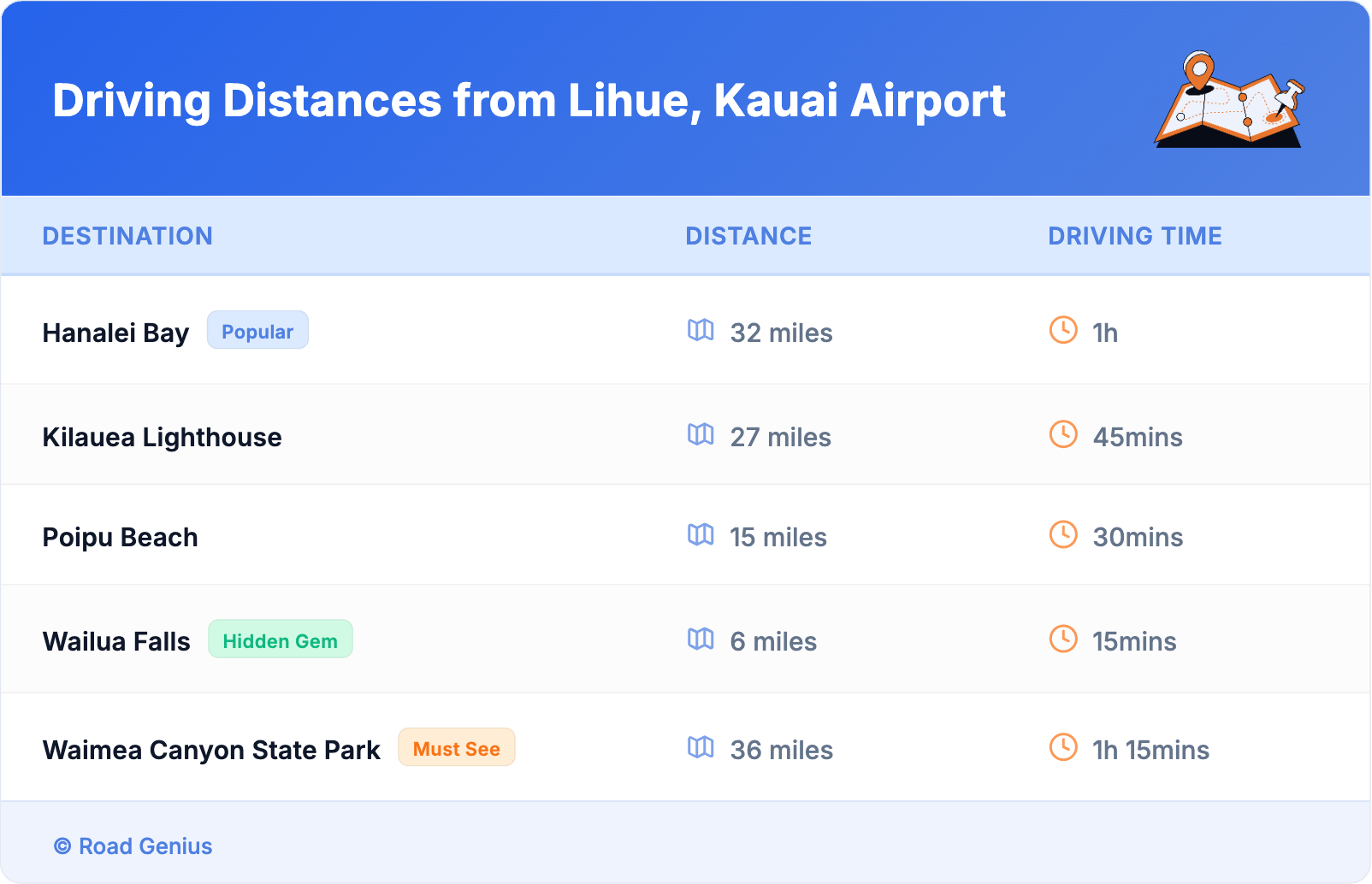Select the Kilauea Lighthouse destination
This screenshot has height=884, width=1372.
(x=162, y=437)
